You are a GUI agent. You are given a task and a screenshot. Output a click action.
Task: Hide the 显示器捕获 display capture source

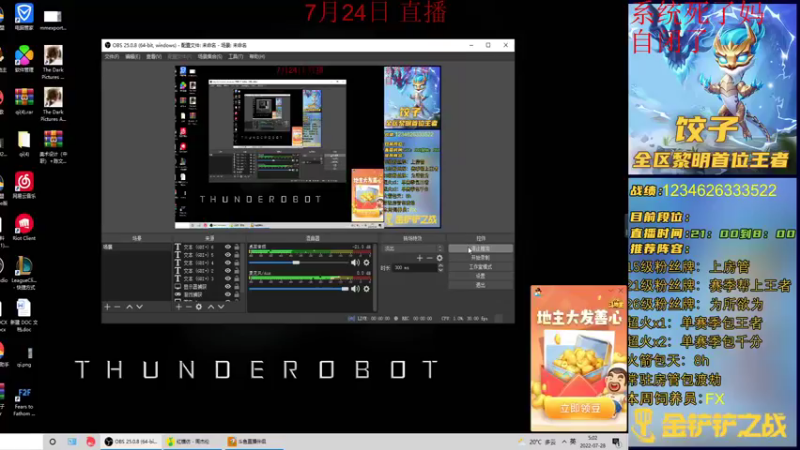[x=228, y=287]
